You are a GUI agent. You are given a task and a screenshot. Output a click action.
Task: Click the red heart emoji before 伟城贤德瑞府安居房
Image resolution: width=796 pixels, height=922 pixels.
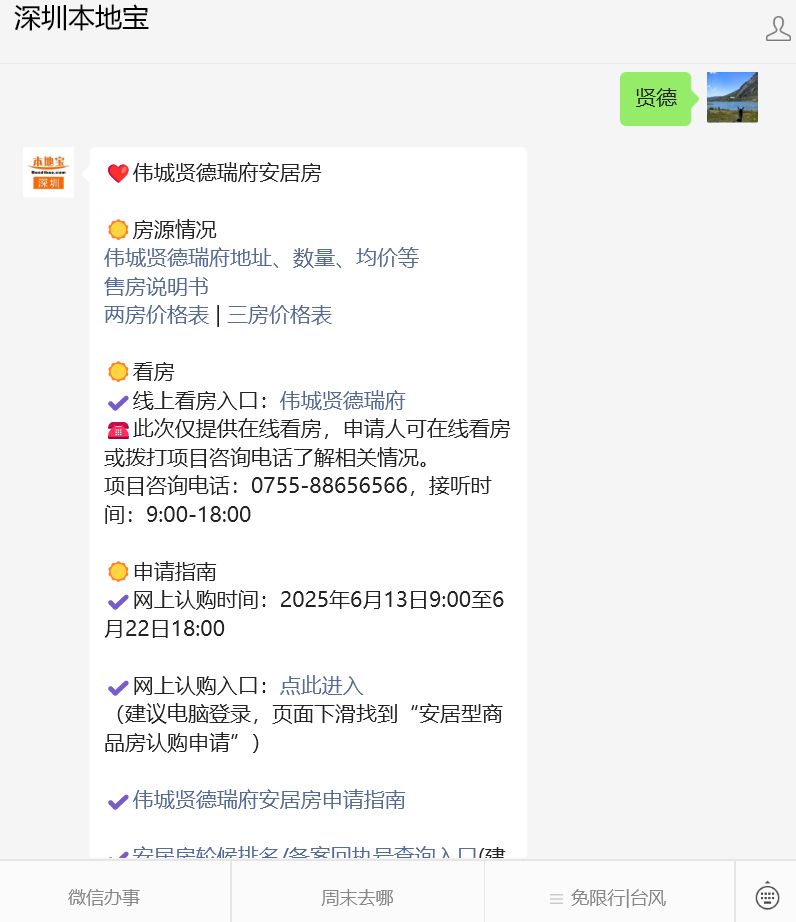tap(118, 173)
